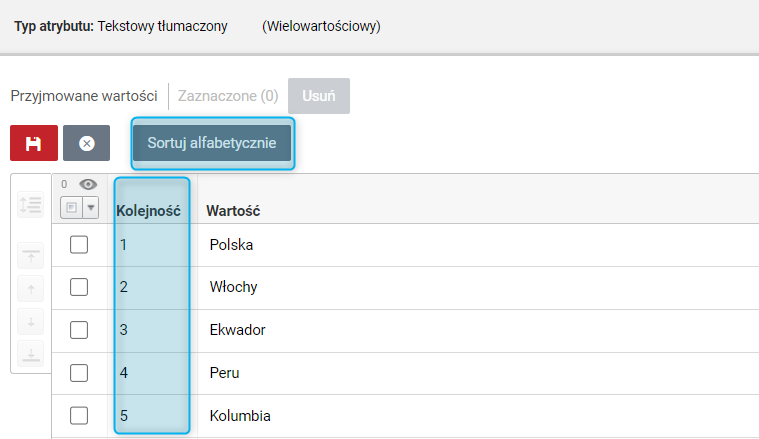Toggle the select-all checkbox in table header
This screenshot has height=439, width=759.
71,208
